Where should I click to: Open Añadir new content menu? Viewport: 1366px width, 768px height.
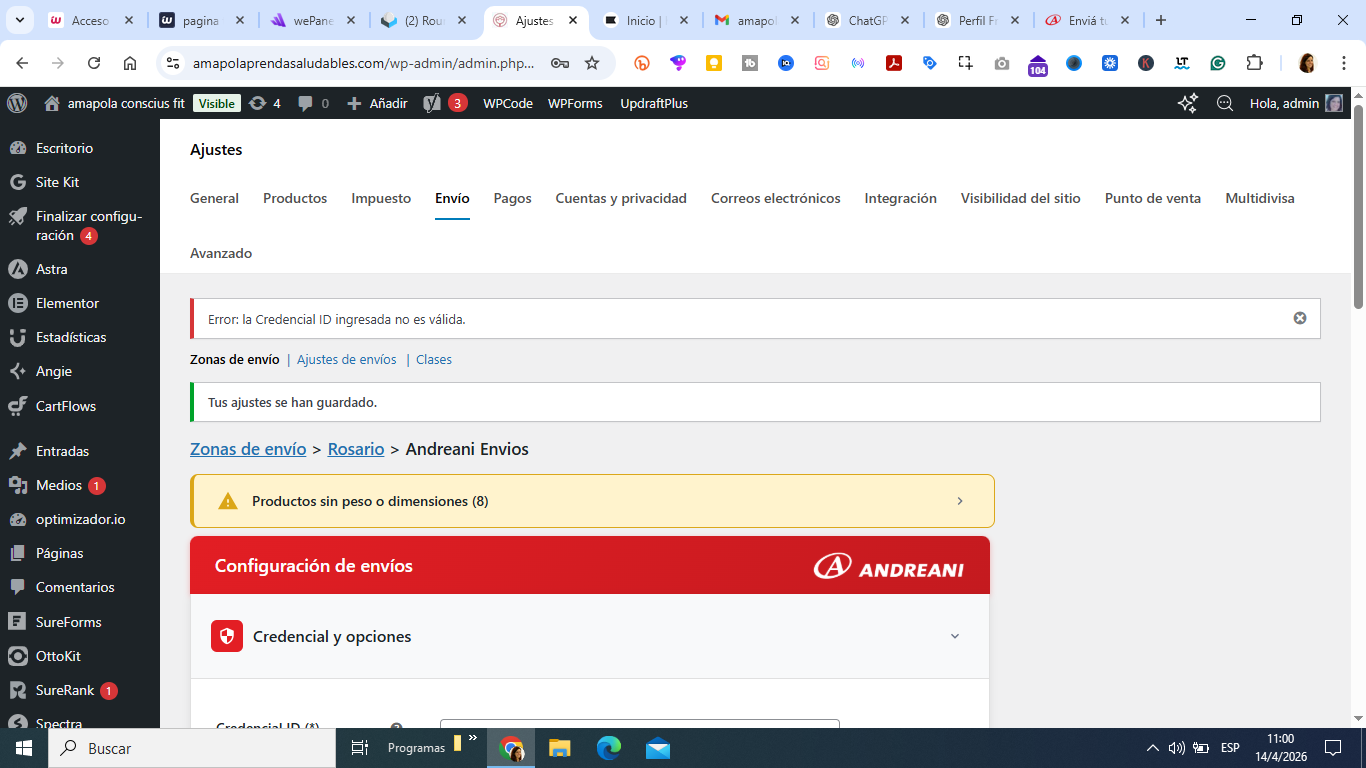click(x=377, y=103)
